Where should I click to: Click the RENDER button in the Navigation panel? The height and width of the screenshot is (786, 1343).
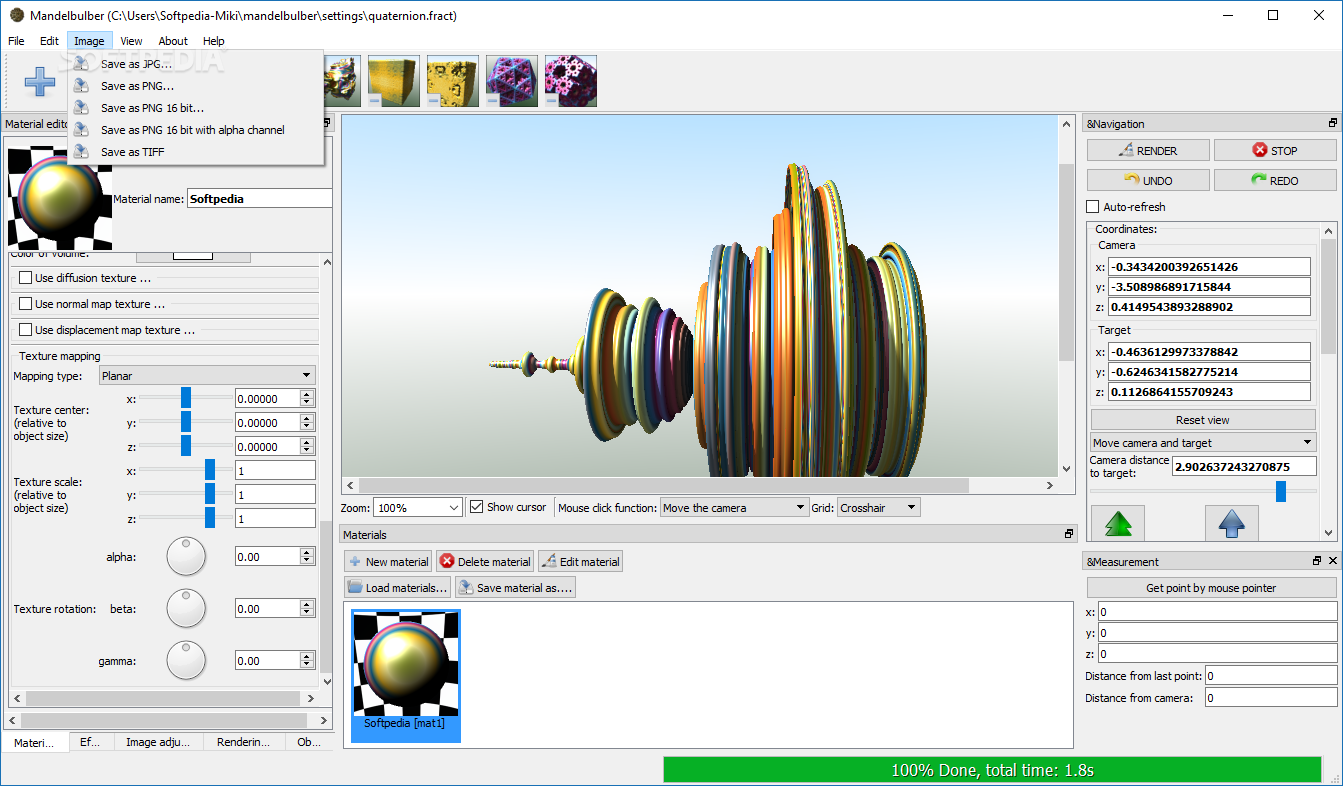pos(1148,150)
